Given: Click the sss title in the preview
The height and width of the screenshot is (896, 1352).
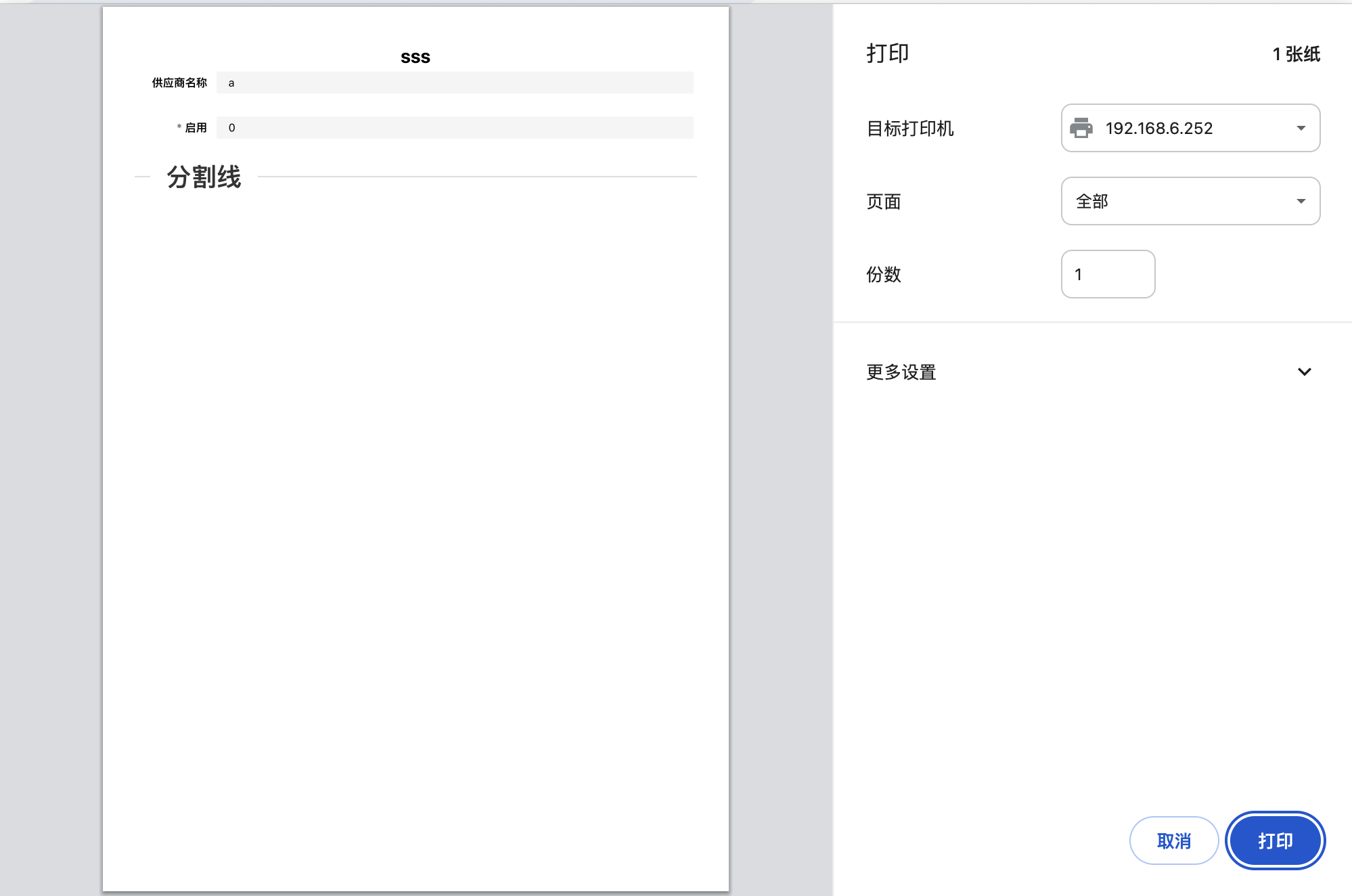Looking at the screenshot, I should coord(415,57).
